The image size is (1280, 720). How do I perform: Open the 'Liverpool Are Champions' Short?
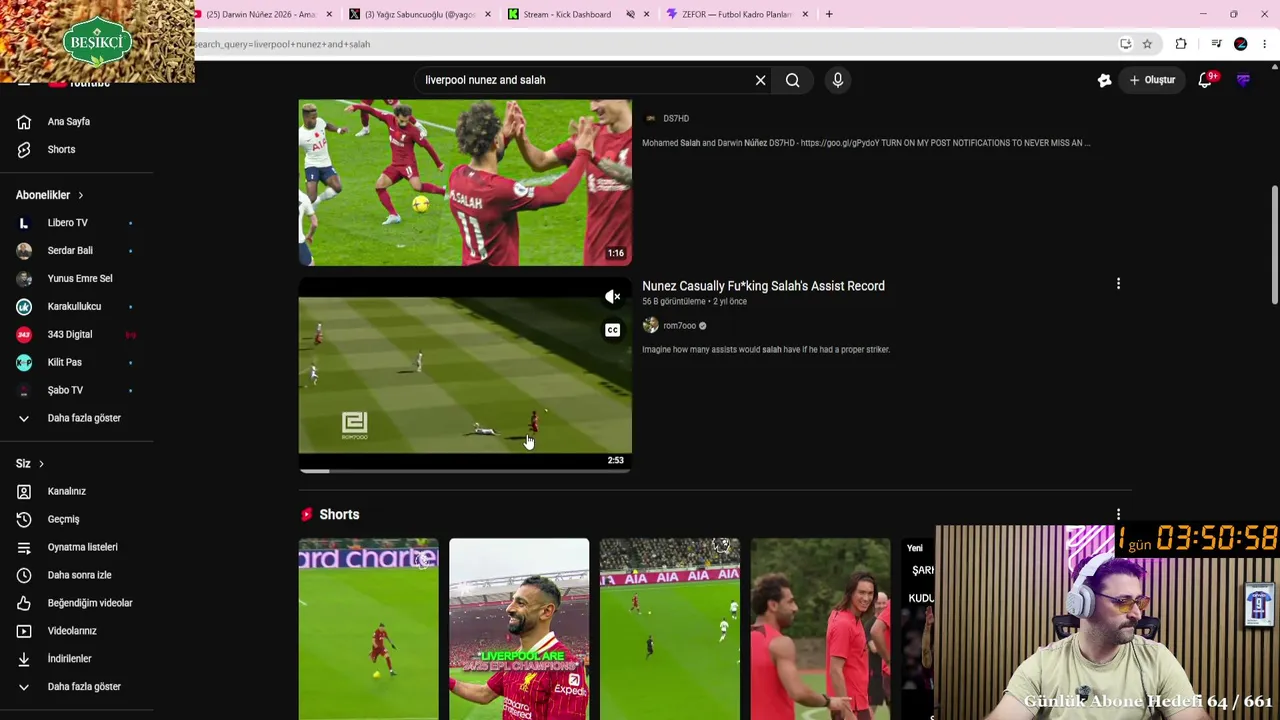519,629
